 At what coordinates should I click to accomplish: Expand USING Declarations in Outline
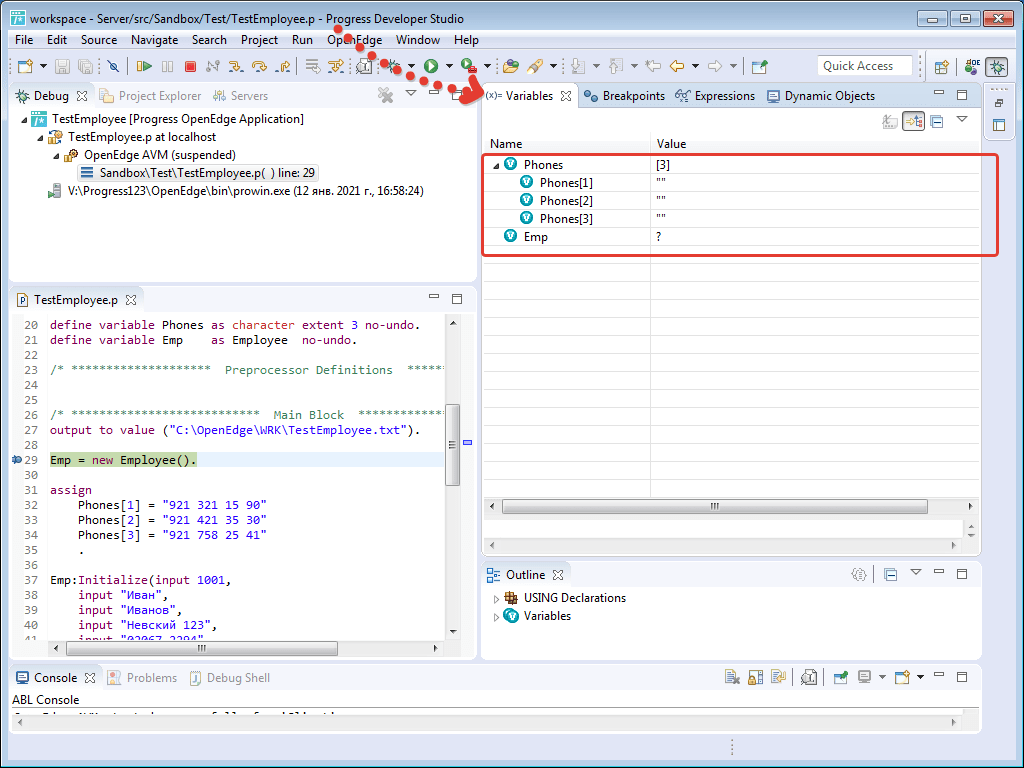[496, 599]
